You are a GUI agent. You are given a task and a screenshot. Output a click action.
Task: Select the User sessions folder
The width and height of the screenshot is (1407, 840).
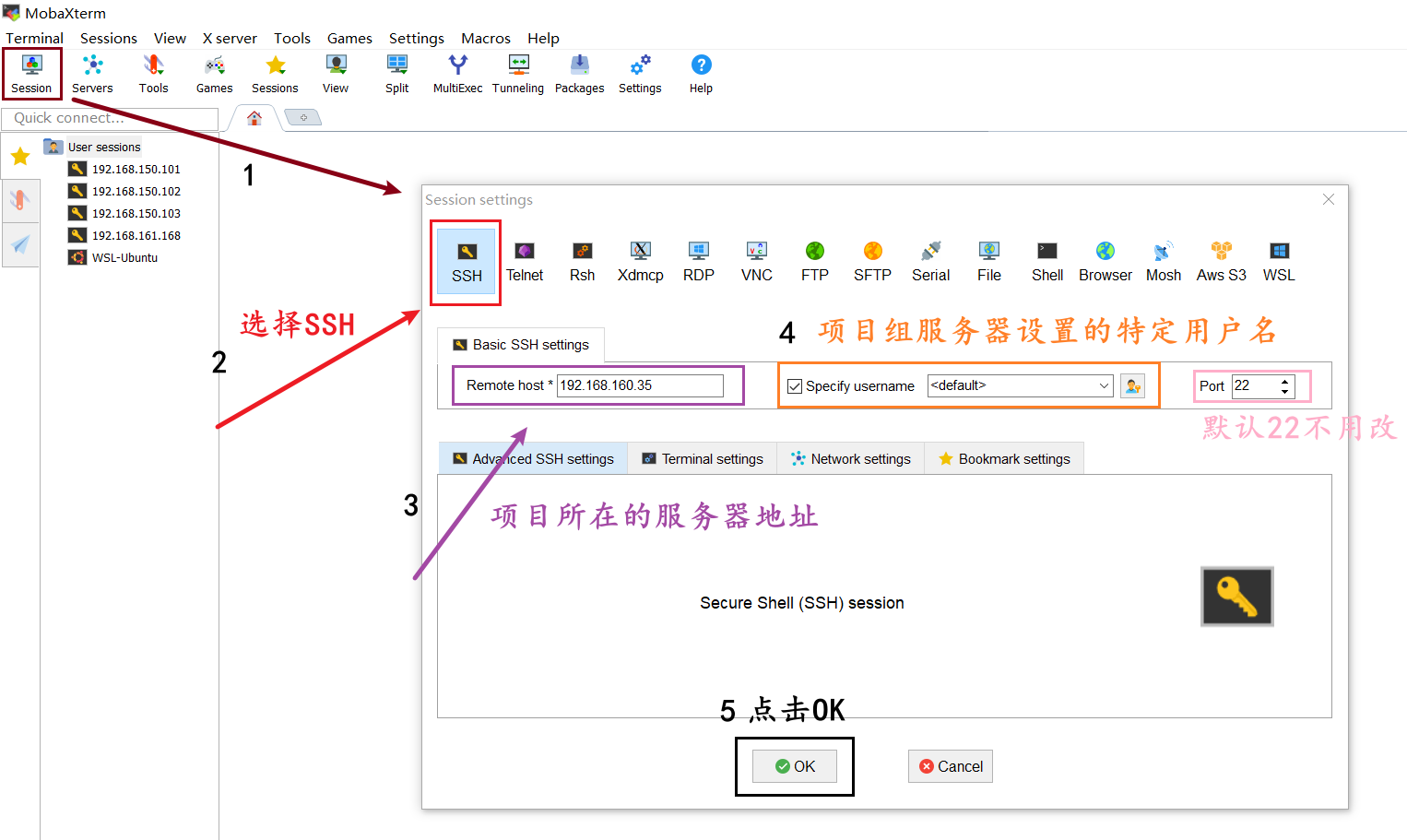point(92,147)
